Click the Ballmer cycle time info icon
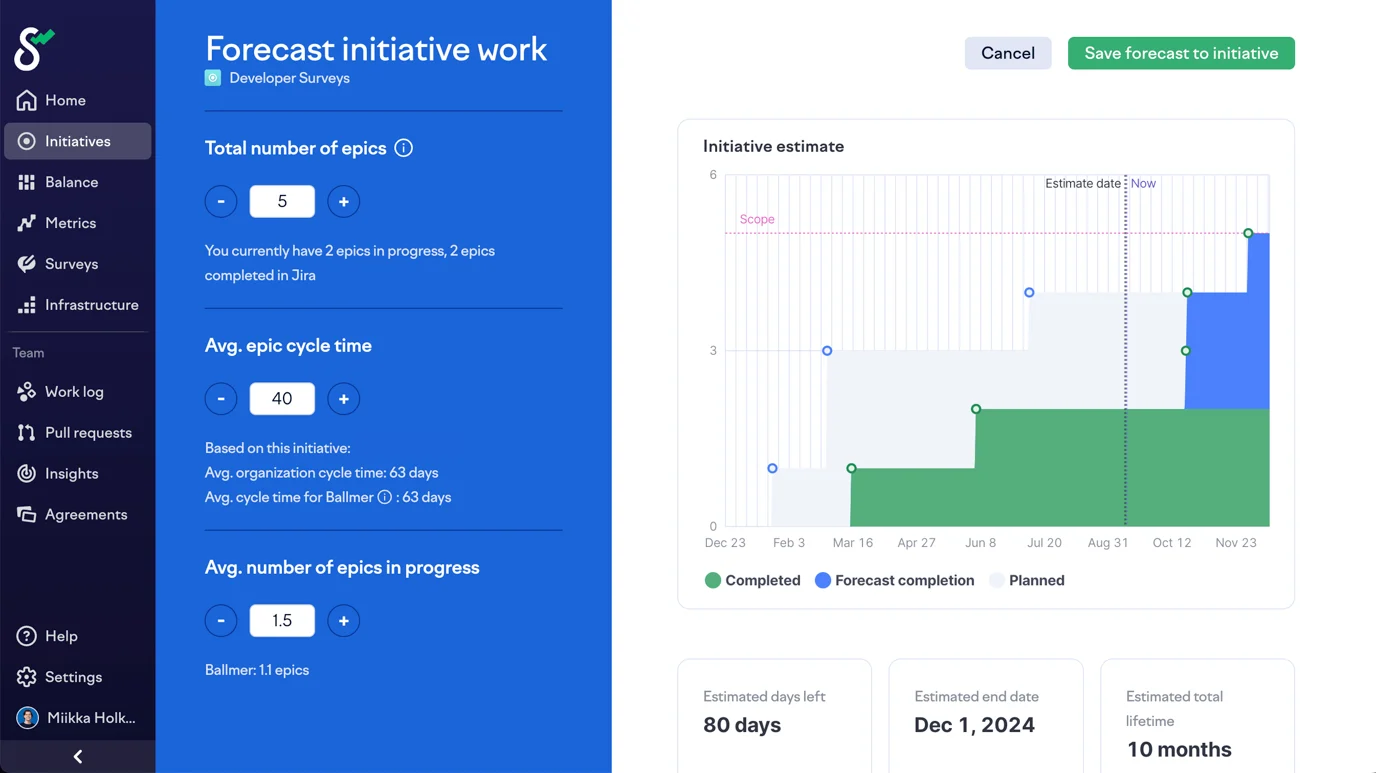Image resolution: width=1376 pixels, height=773 pixels. (385, 497)
